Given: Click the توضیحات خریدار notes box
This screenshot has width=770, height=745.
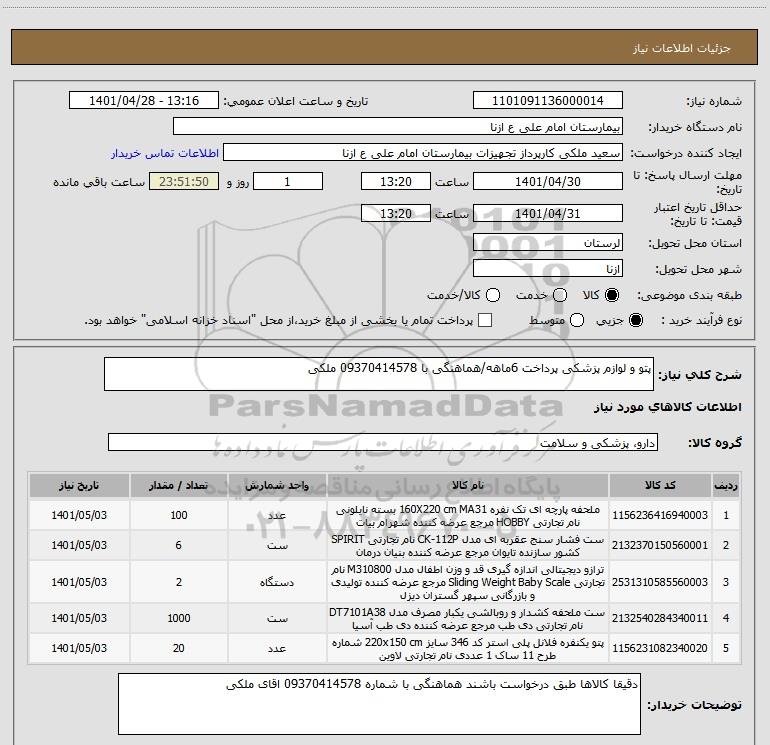Looking at the screenshot, I should 379,704.
